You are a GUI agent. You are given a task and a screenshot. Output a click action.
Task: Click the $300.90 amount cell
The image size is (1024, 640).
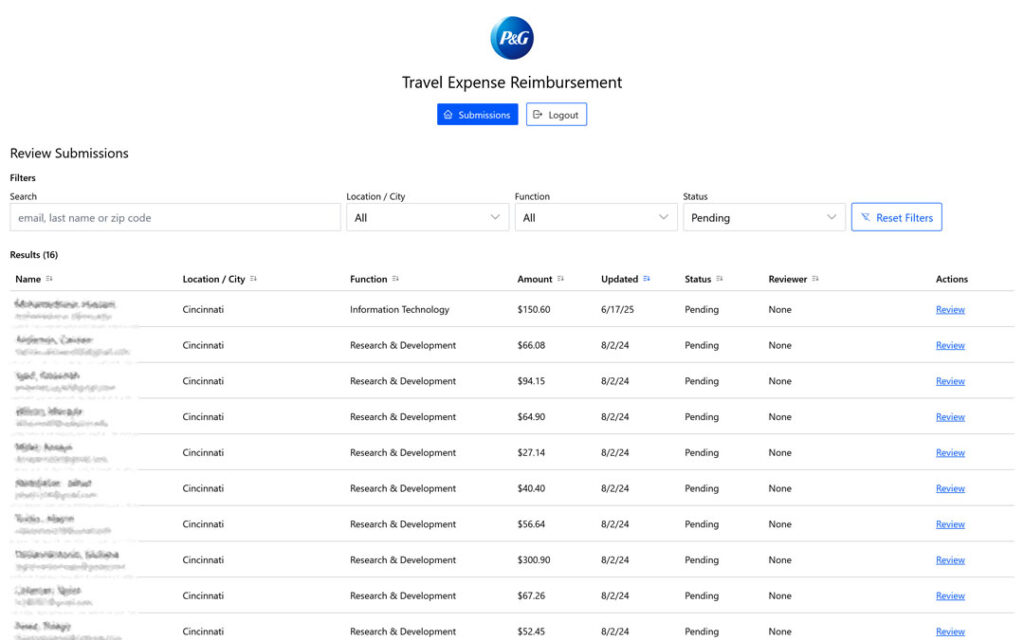[x=534, y=560]
